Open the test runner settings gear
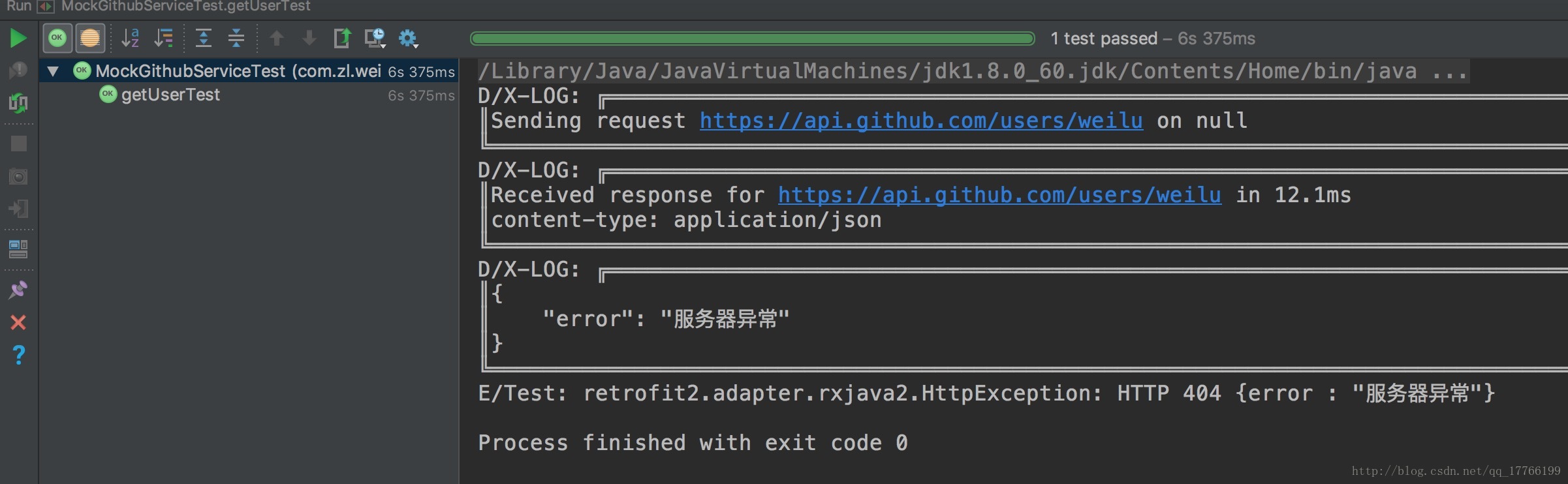The height and width of the screenshot is (484, 1568). (408, 38)
